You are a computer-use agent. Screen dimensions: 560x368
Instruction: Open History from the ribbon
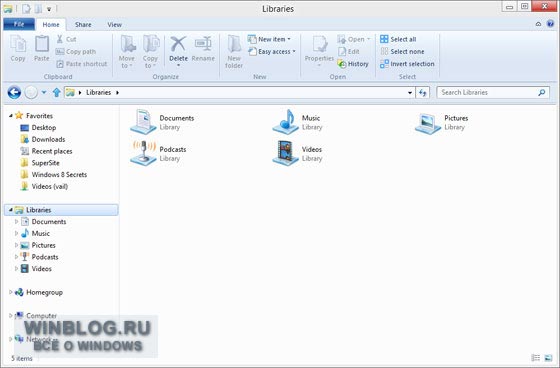click(353, 64)
